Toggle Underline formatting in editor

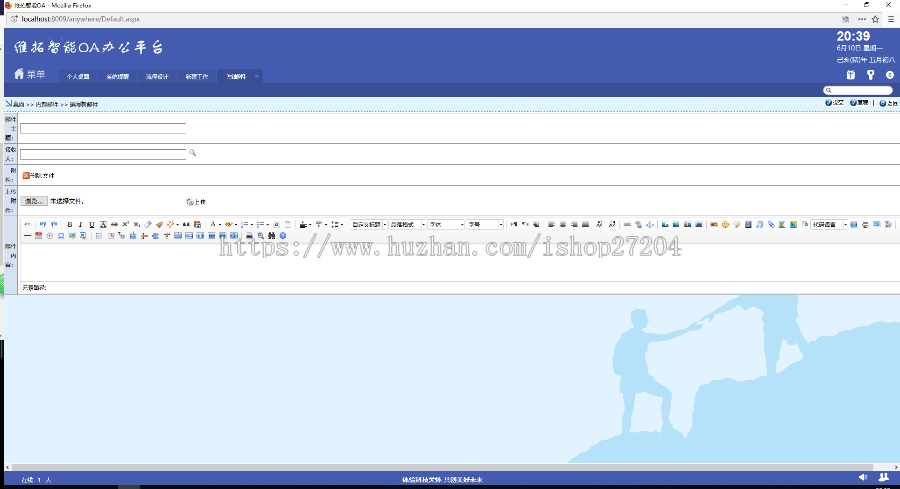tap(91, 224)
